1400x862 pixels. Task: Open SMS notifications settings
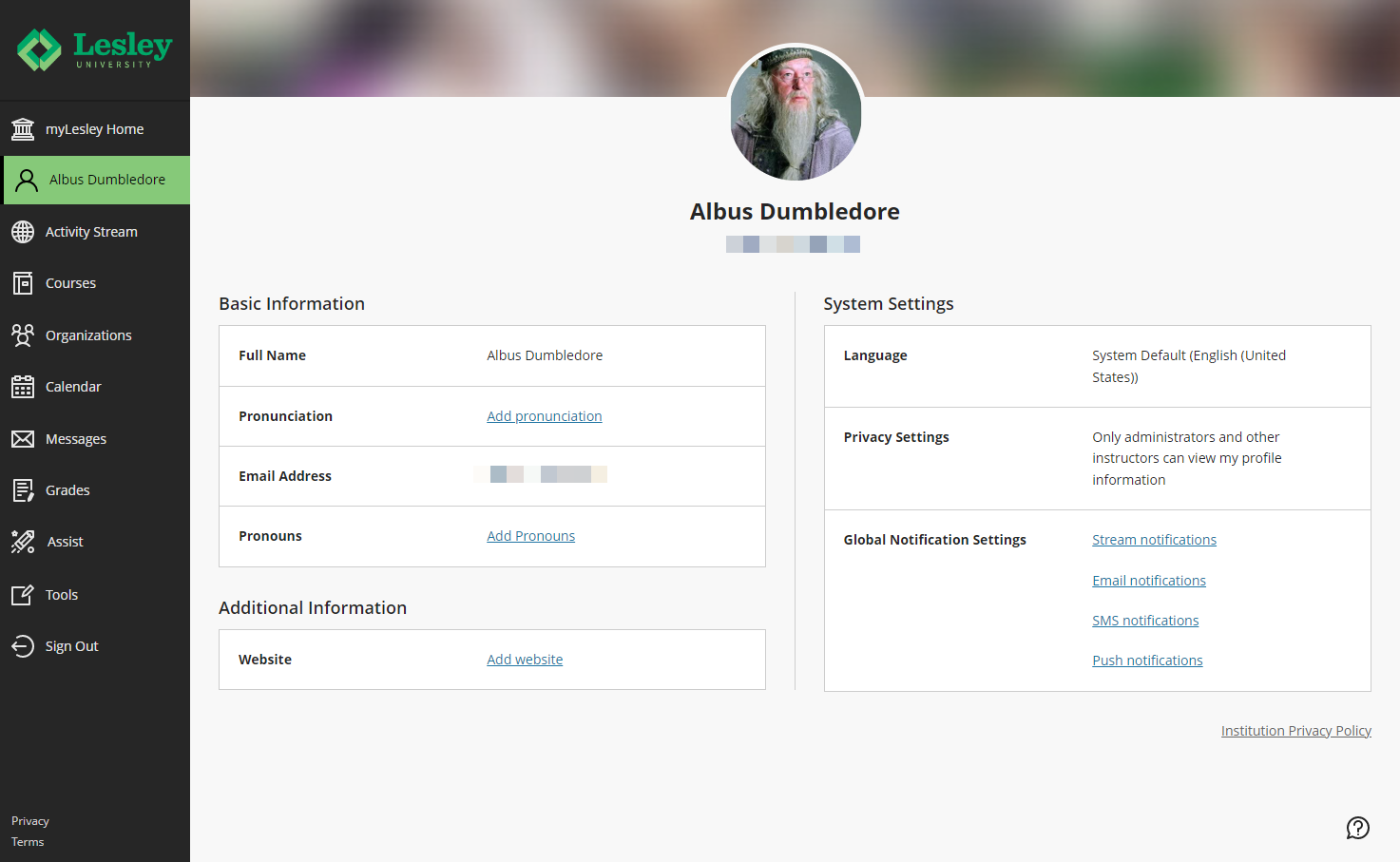coord(1145,621)
